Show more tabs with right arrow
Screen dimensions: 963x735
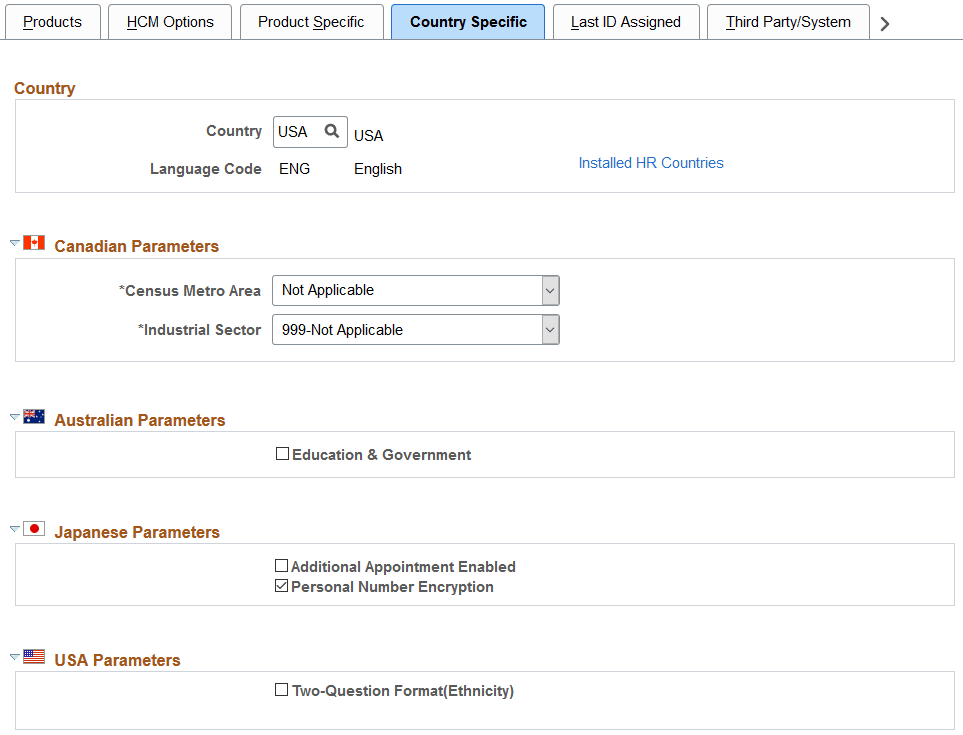pos(884,23)
